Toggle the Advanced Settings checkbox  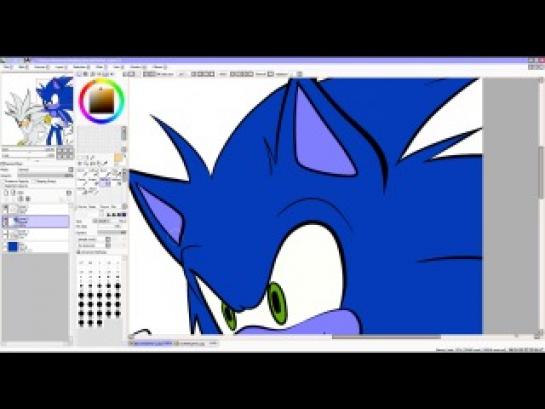(x=79, y=252)
